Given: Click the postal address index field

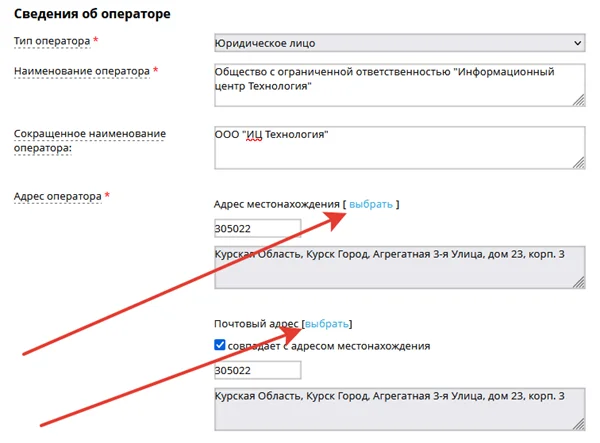Looking at the screenshot, I should coord(258,370).
